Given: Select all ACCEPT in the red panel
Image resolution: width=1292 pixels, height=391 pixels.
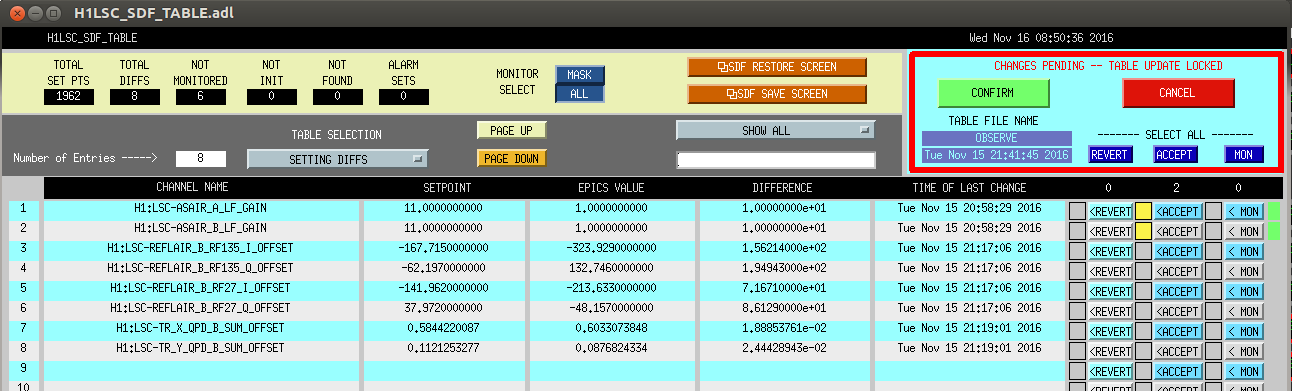Looking at the screenshot, I should coord(1175,155).
